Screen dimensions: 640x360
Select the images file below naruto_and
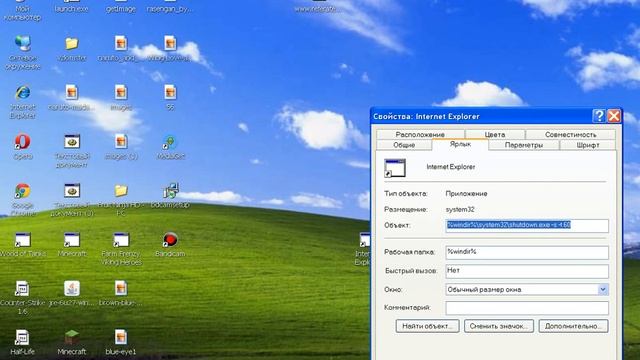[121, 93]
